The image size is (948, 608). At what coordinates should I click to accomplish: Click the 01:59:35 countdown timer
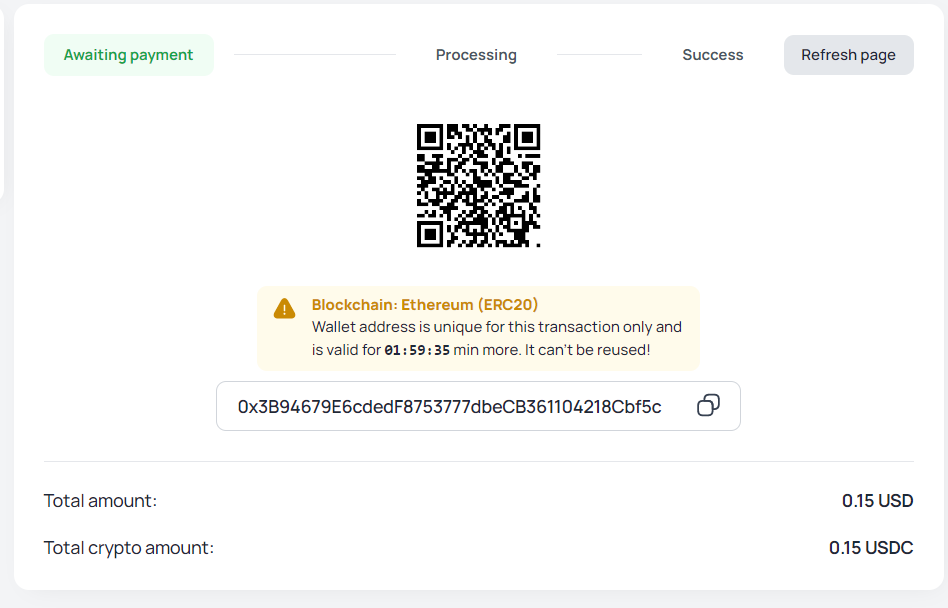[417, 351]
